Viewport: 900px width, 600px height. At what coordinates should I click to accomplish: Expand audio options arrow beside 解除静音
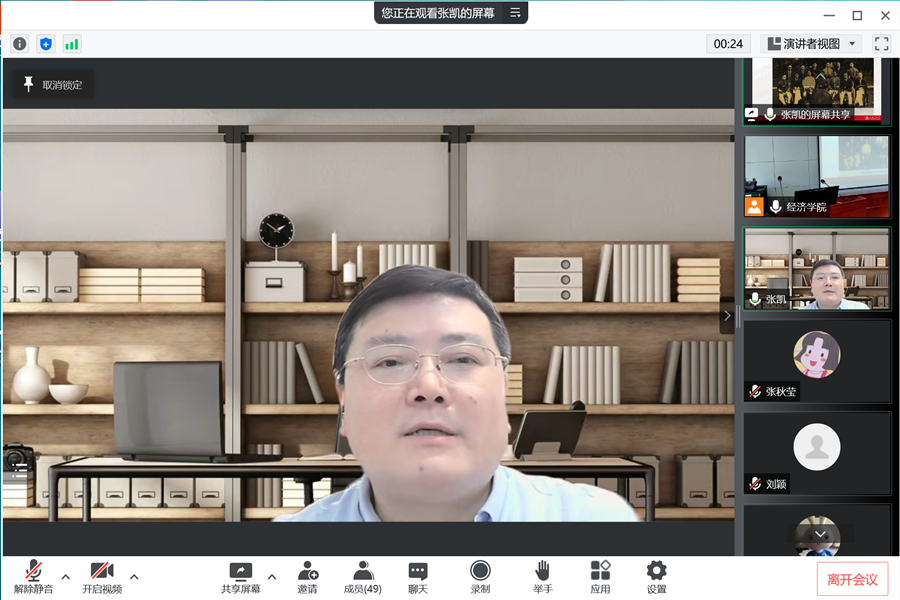(x=66, y=577)
